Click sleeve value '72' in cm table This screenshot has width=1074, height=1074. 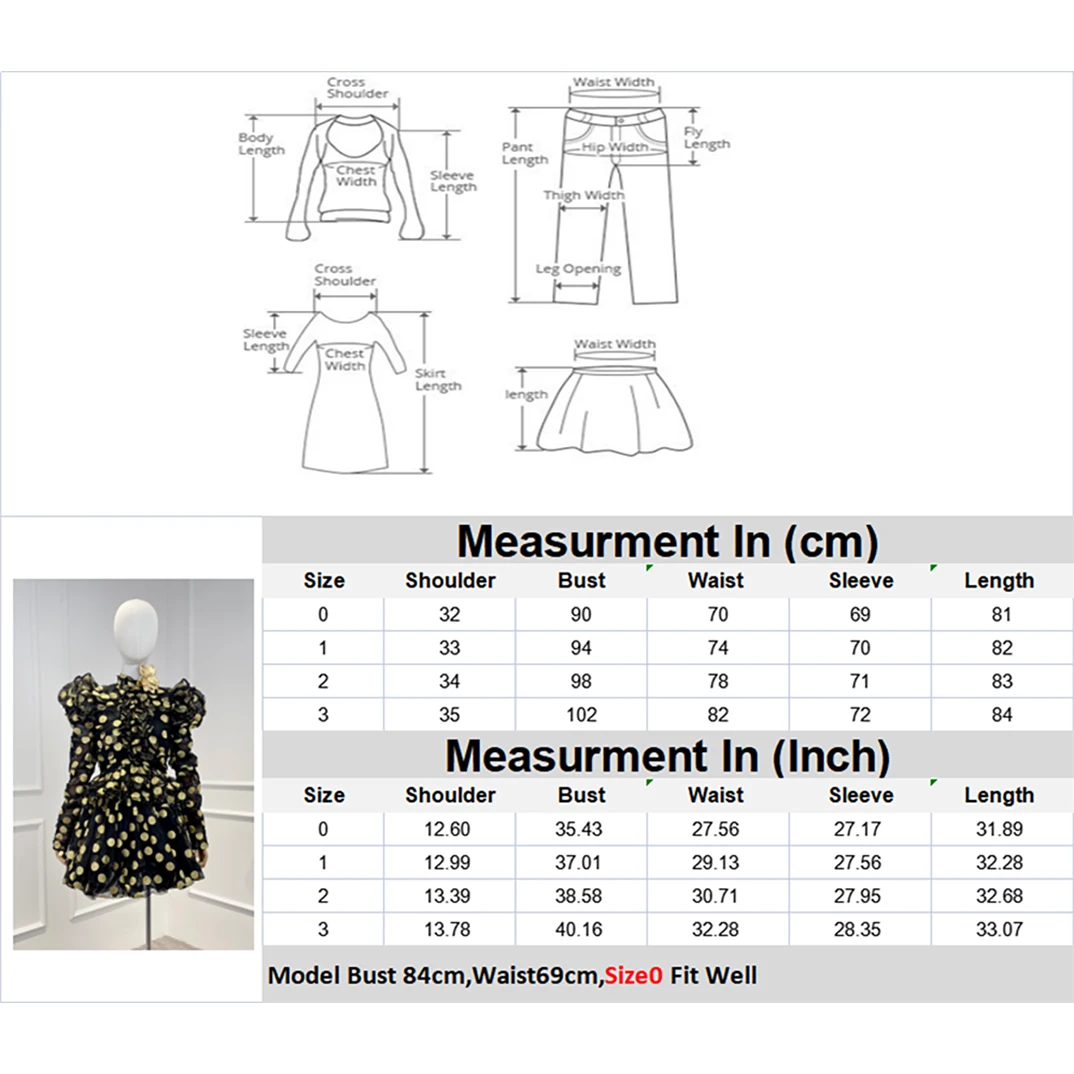click(x=860, y=715)
